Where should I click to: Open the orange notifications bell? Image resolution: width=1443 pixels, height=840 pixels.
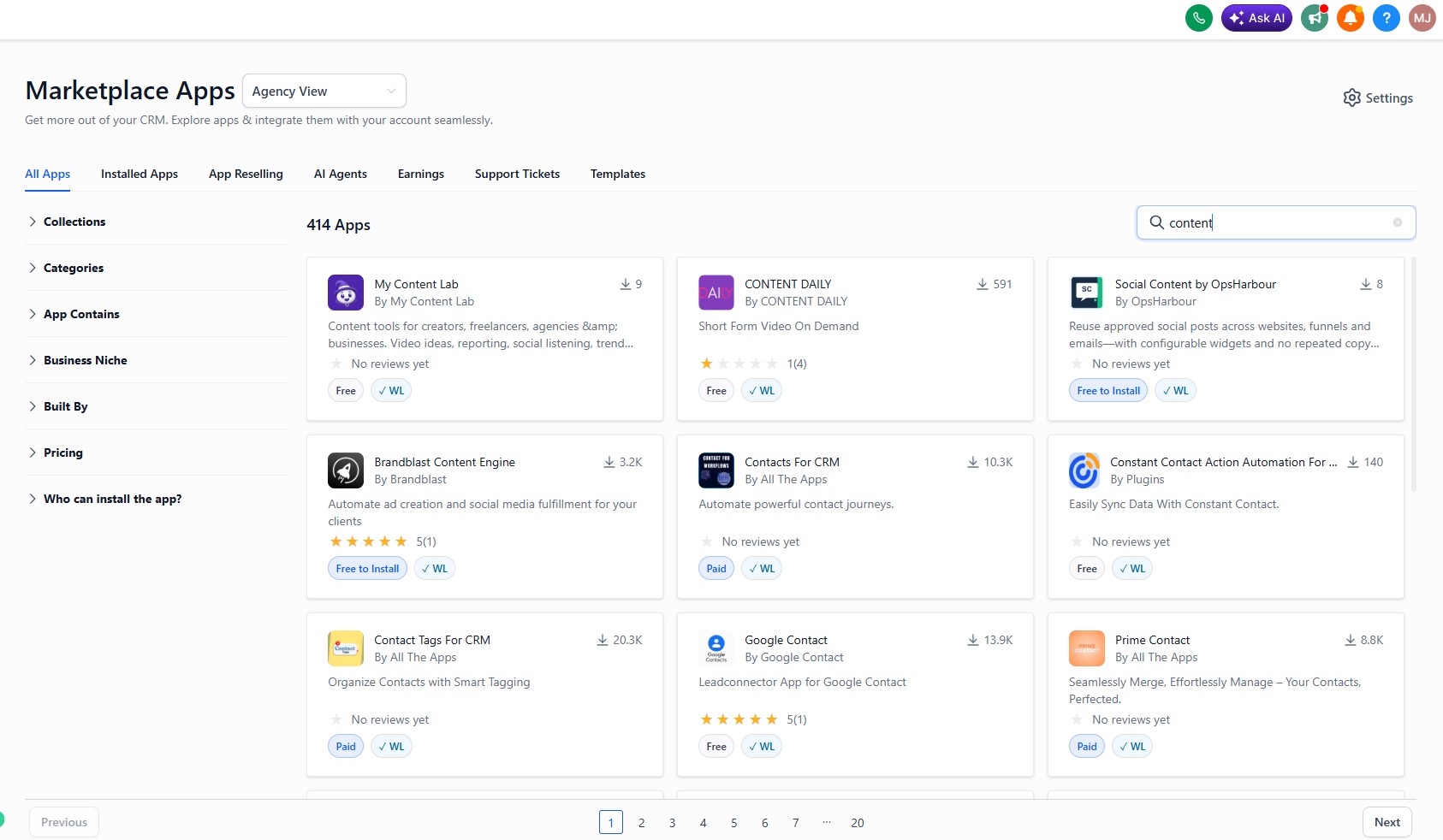click(x=1350, y=18)
